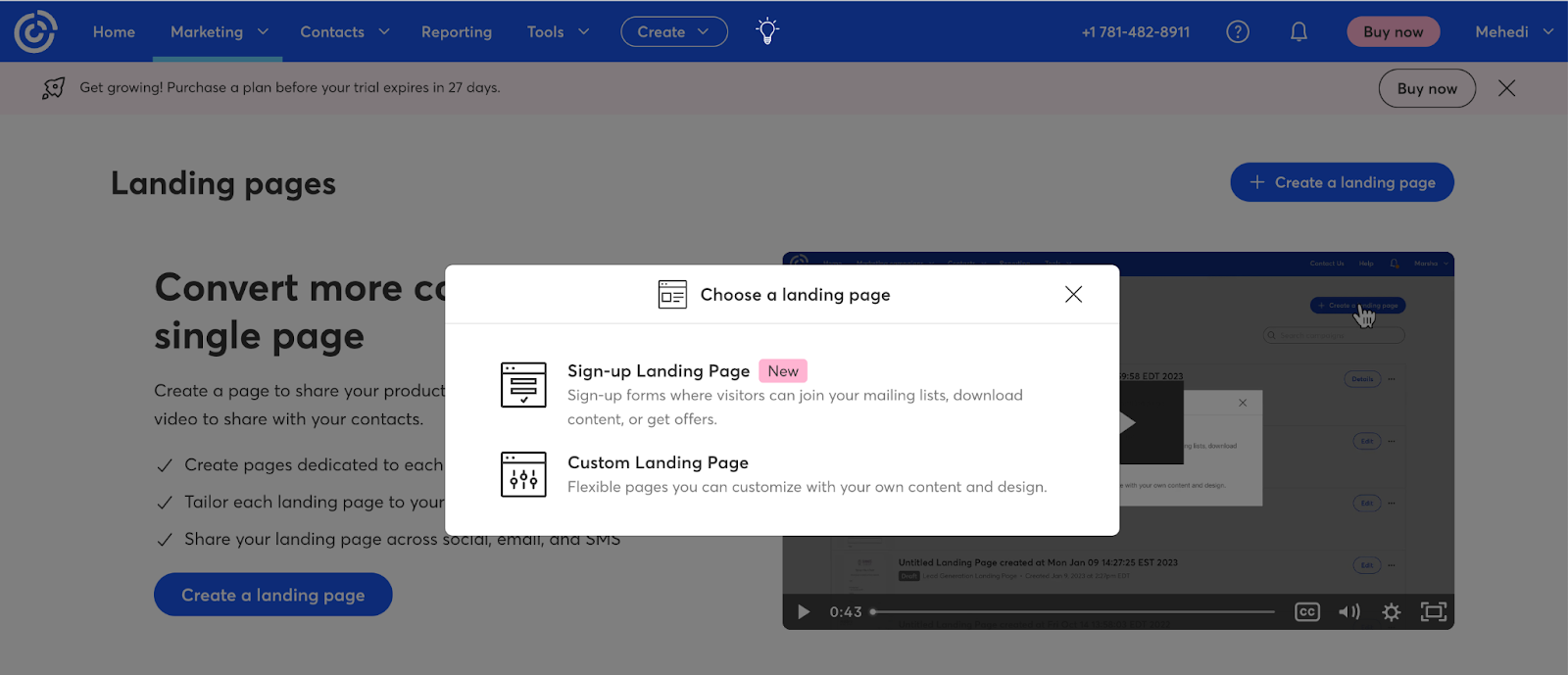Click the Custom Landing Page sliders icon
Screen dimensions: 1568x675
pos(523,474)
